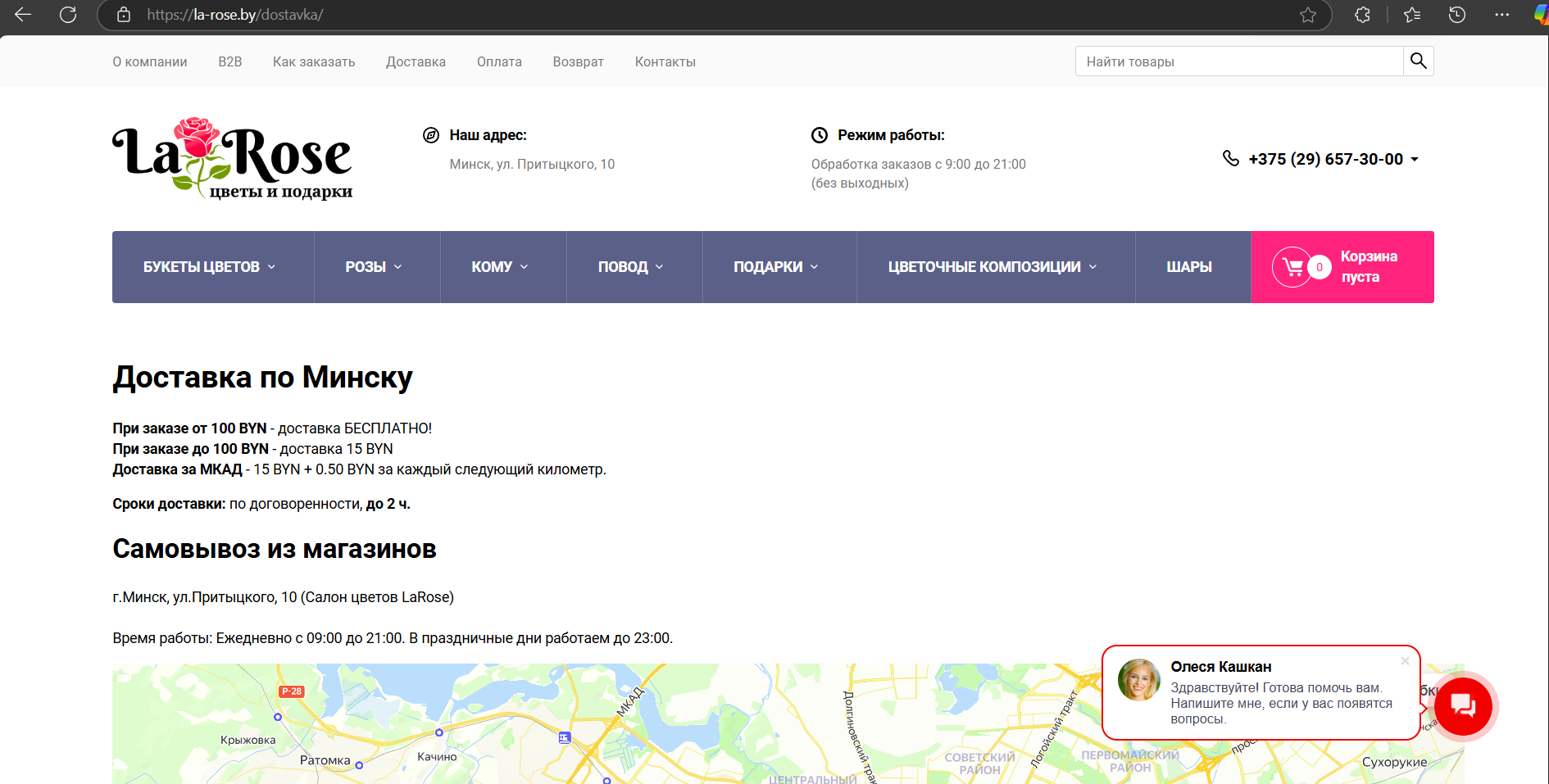Open browser extensions puzzle icon
Viewport: 1549px width, 784px height.
(1361, 15)
